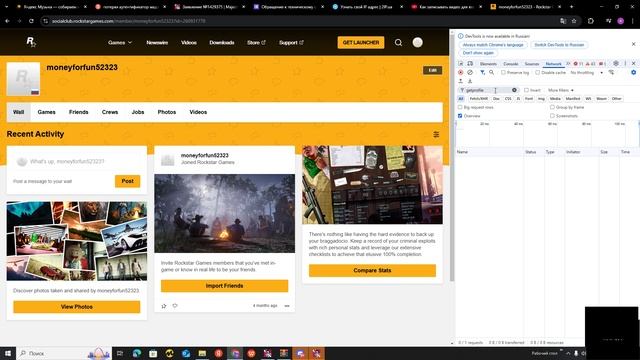This screenshot has width=640, height=360.
Task: Switch to the Friends profile tab
Action: click(79, 112)
